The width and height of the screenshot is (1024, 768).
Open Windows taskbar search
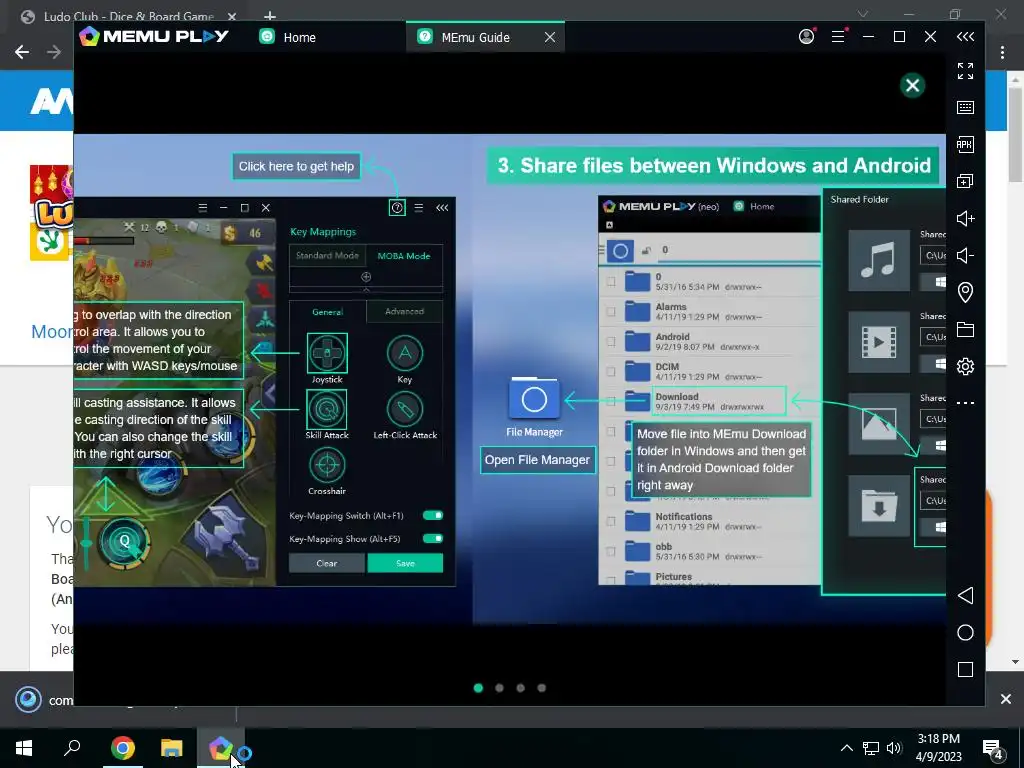(x=72, y=748)
